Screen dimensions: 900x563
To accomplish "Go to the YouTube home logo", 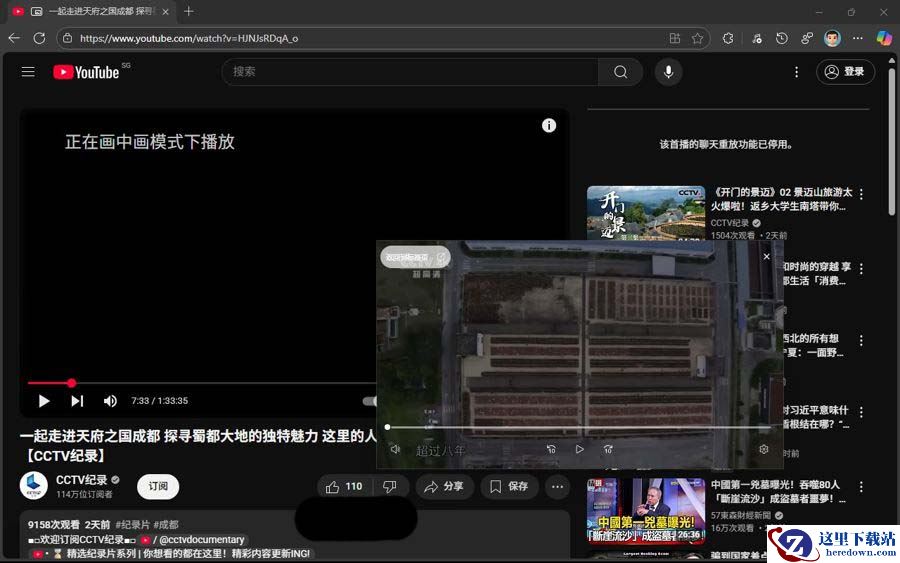I will point(86,72).
